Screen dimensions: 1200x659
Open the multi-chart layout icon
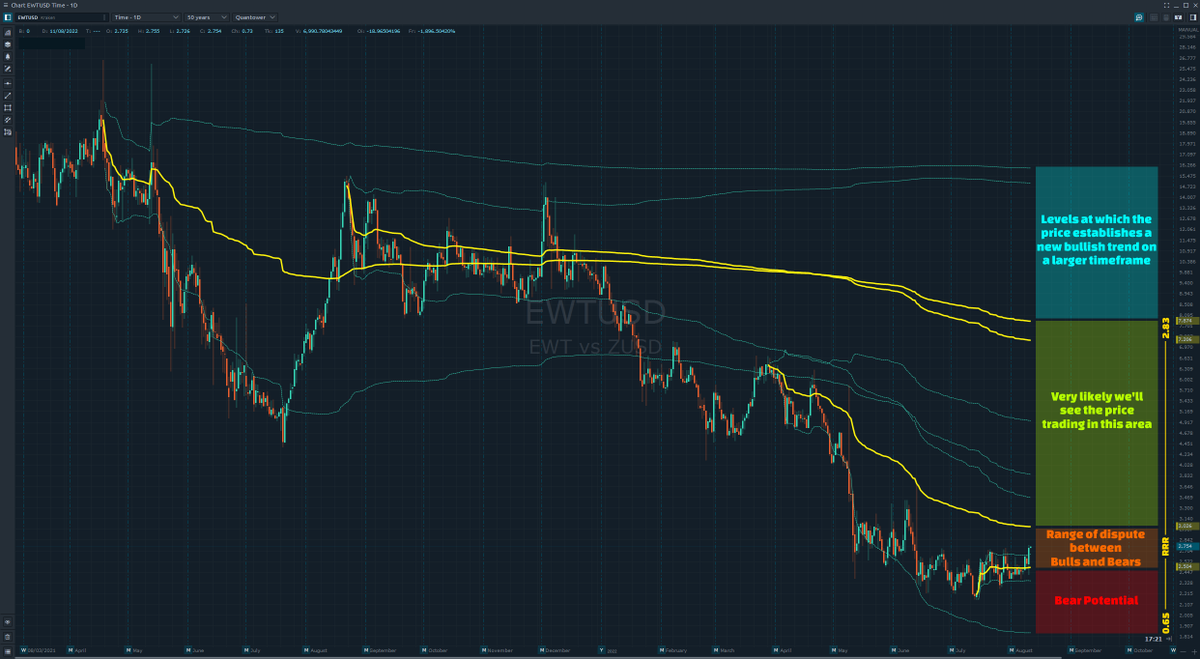point(1178,17)
